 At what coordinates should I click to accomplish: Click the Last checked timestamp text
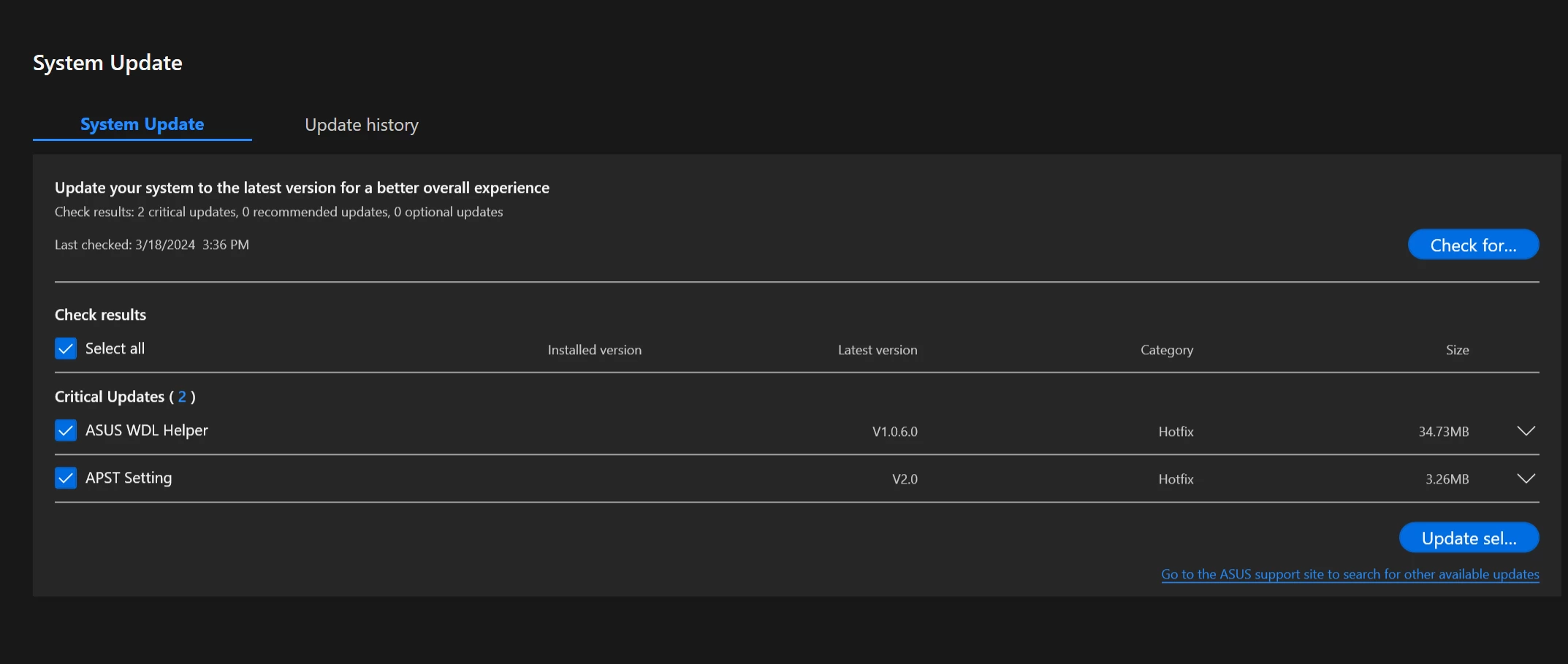152,245
